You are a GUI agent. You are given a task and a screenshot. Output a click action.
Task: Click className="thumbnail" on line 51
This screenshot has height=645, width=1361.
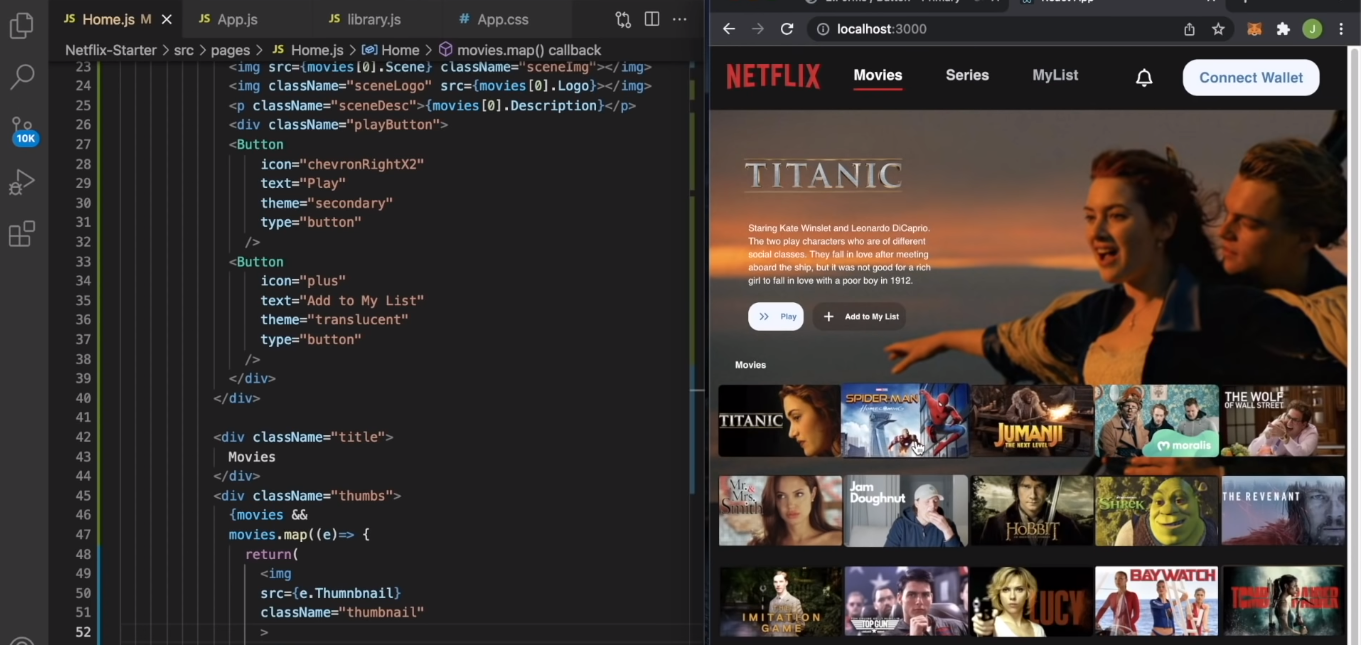click(342, 612)
